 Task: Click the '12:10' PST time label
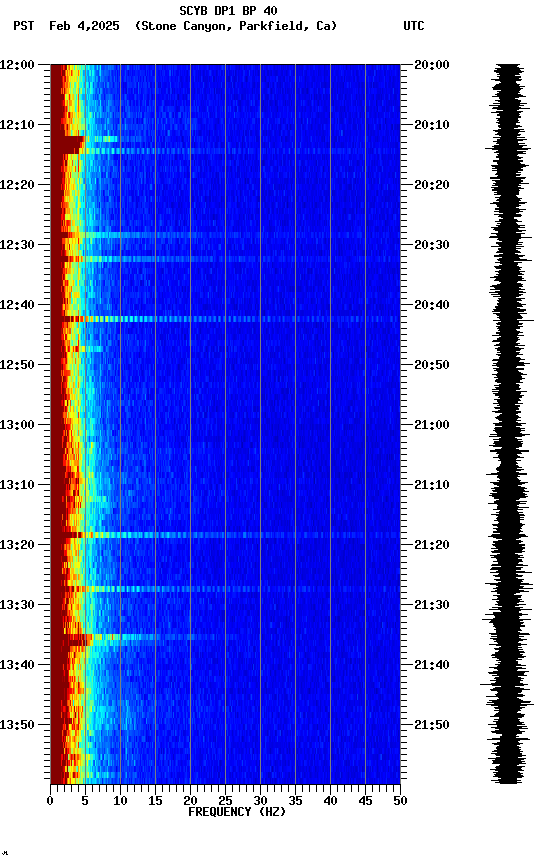[17, 125]
